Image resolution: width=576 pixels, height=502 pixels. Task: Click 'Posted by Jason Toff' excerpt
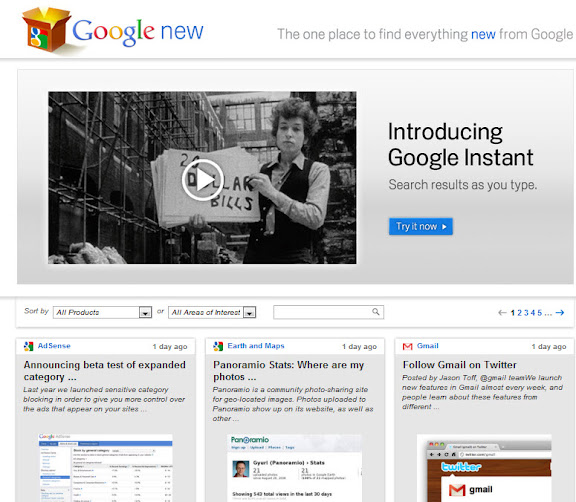[x=482, y=392]
